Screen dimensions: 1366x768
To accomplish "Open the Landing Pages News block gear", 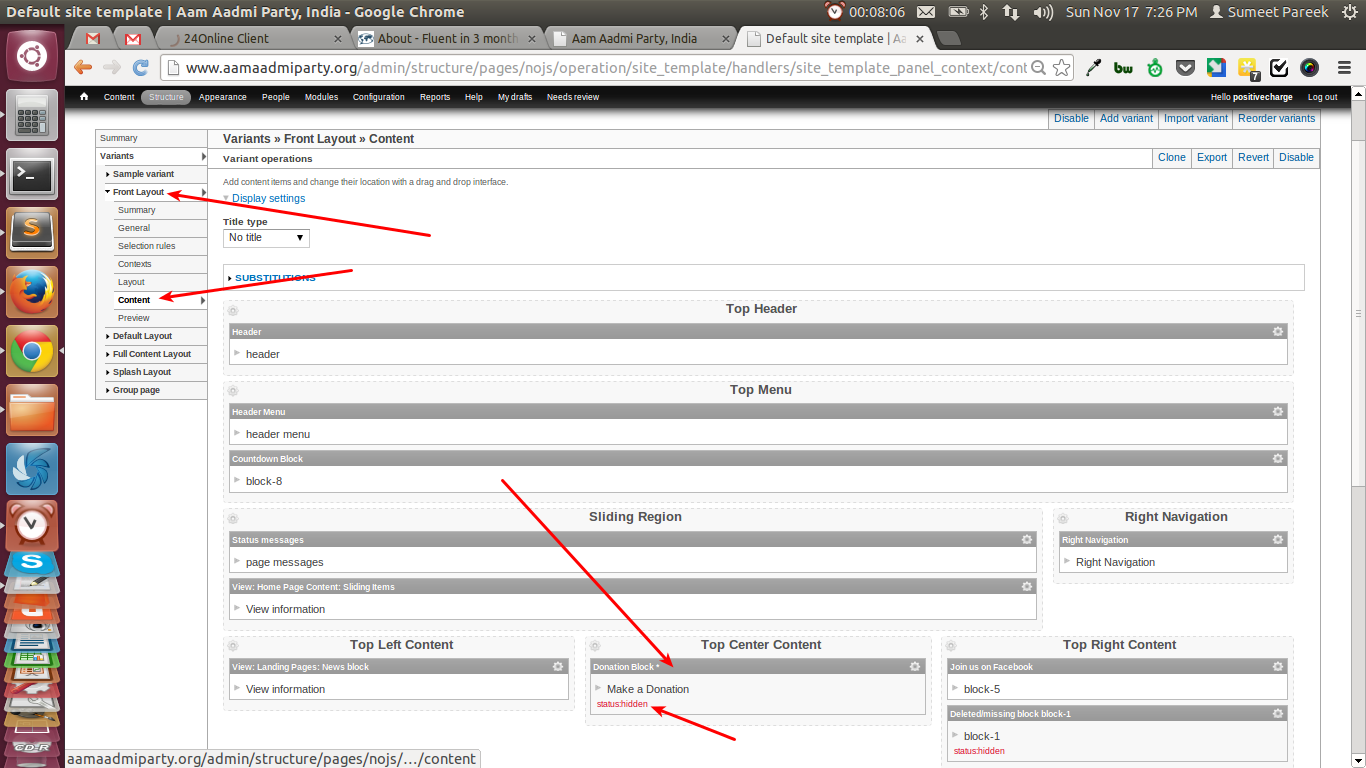I will [558, 666].
